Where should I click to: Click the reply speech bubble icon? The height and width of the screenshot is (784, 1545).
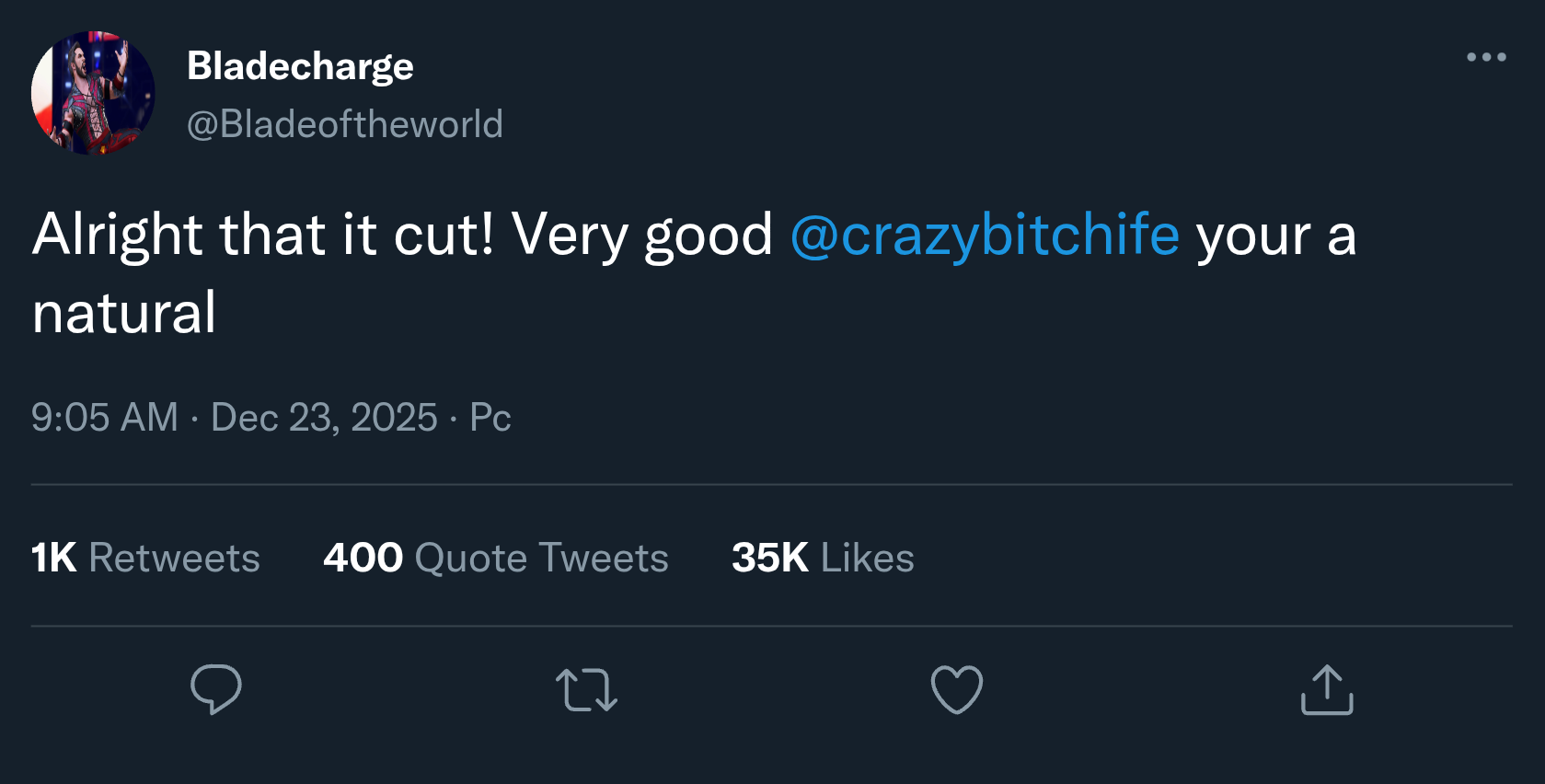click(216, 689)
